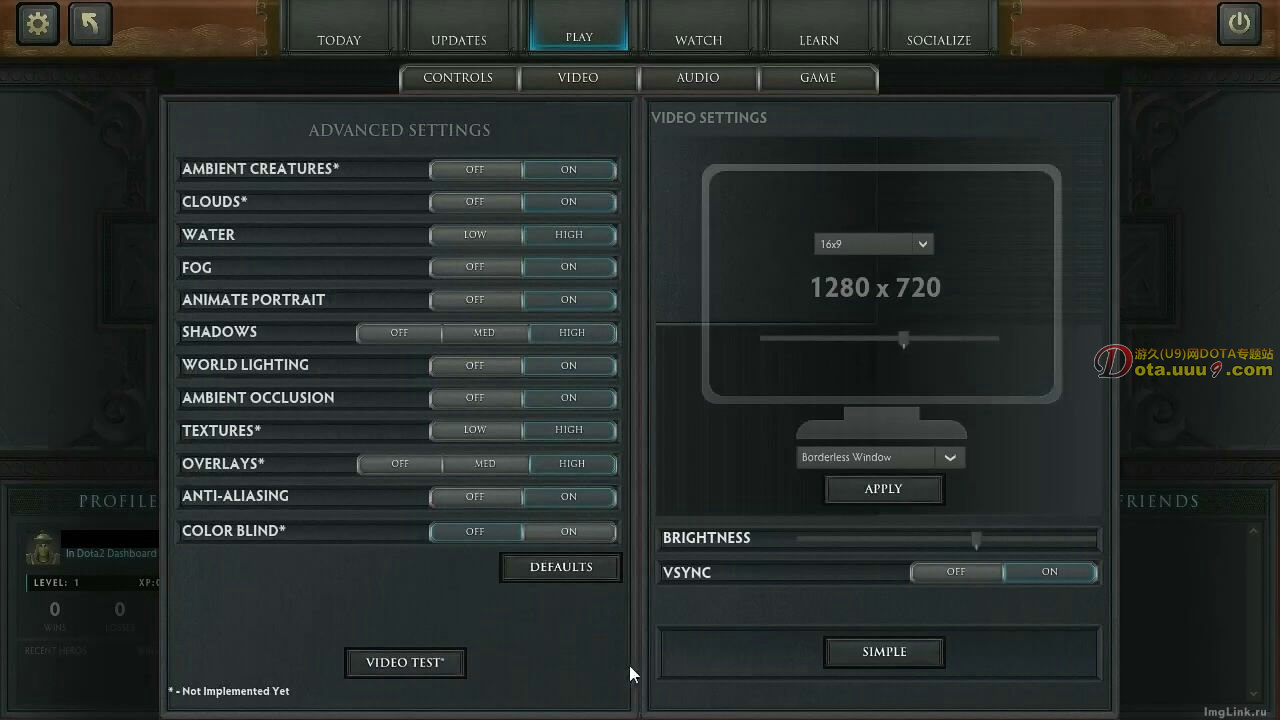Set Overlays to med
This screenshot has width=1280, height=720.
click(x=485, y=464)
